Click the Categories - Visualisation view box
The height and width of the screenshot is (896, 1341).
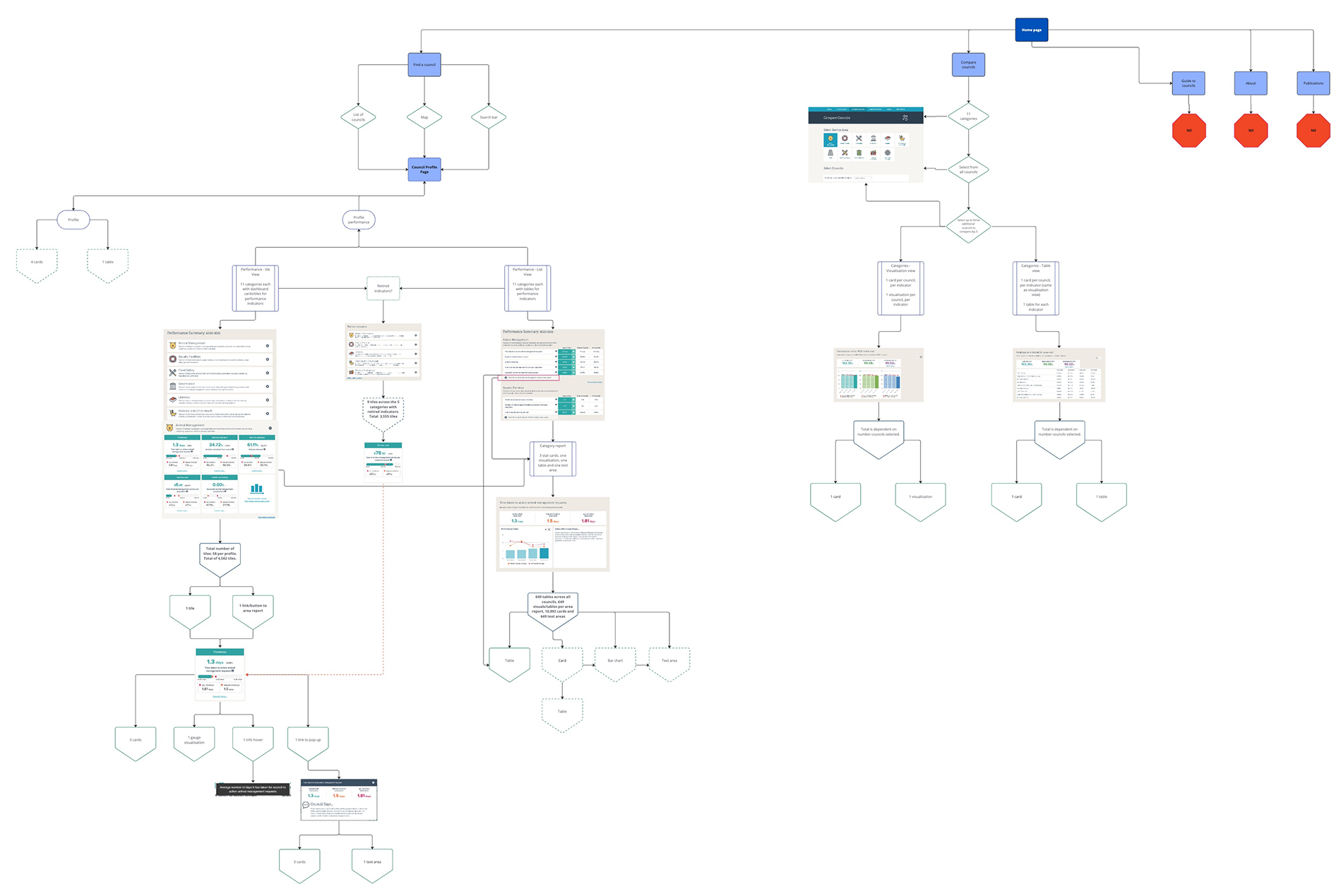pos(901,288)
